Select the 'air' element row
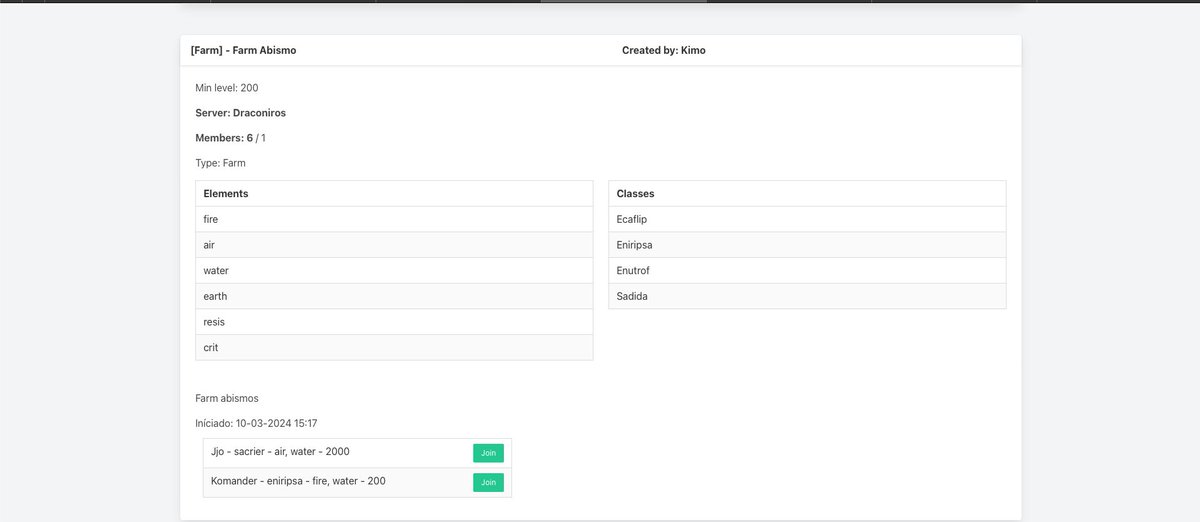This screenshot has width=1200, height=522. [394, 245]
